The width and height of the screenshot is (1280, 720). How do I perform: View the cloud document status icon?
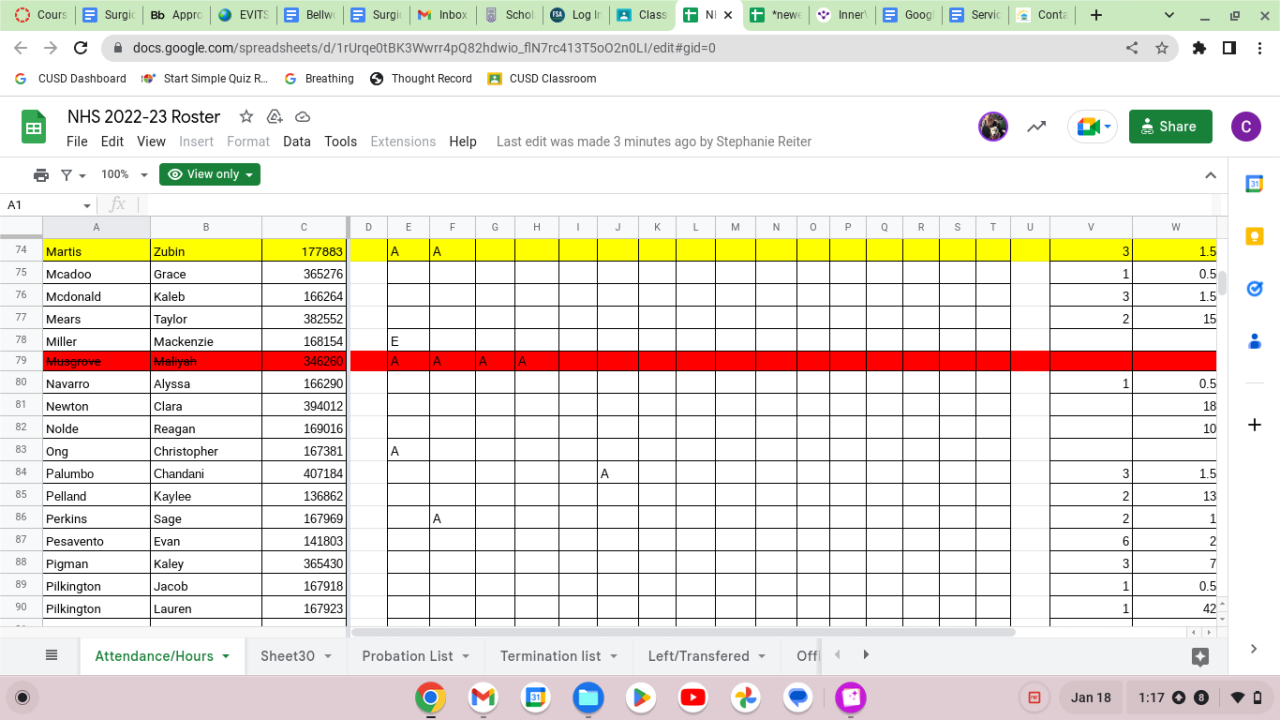click(x=302, y=117)
